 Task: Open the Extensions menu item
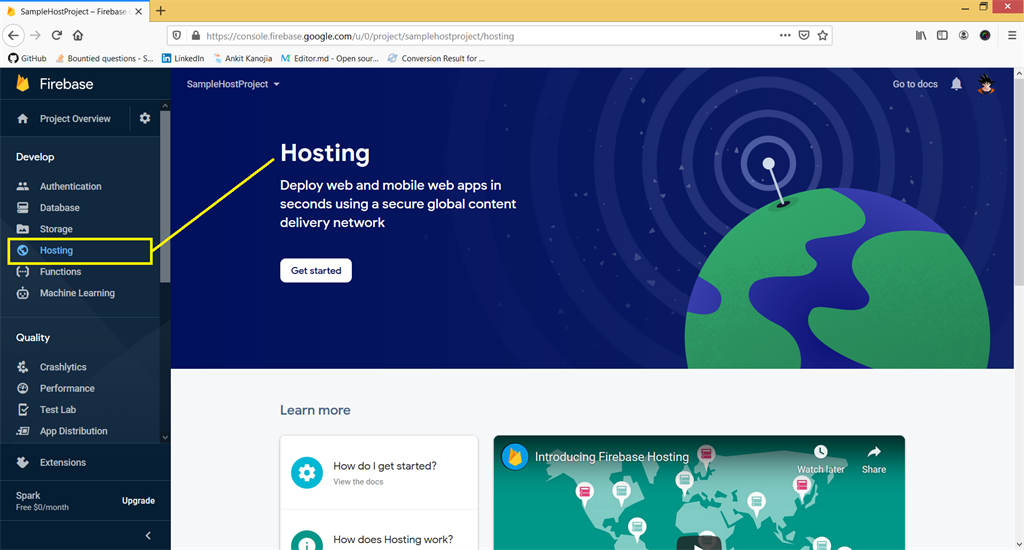click(x=63, y=462)
